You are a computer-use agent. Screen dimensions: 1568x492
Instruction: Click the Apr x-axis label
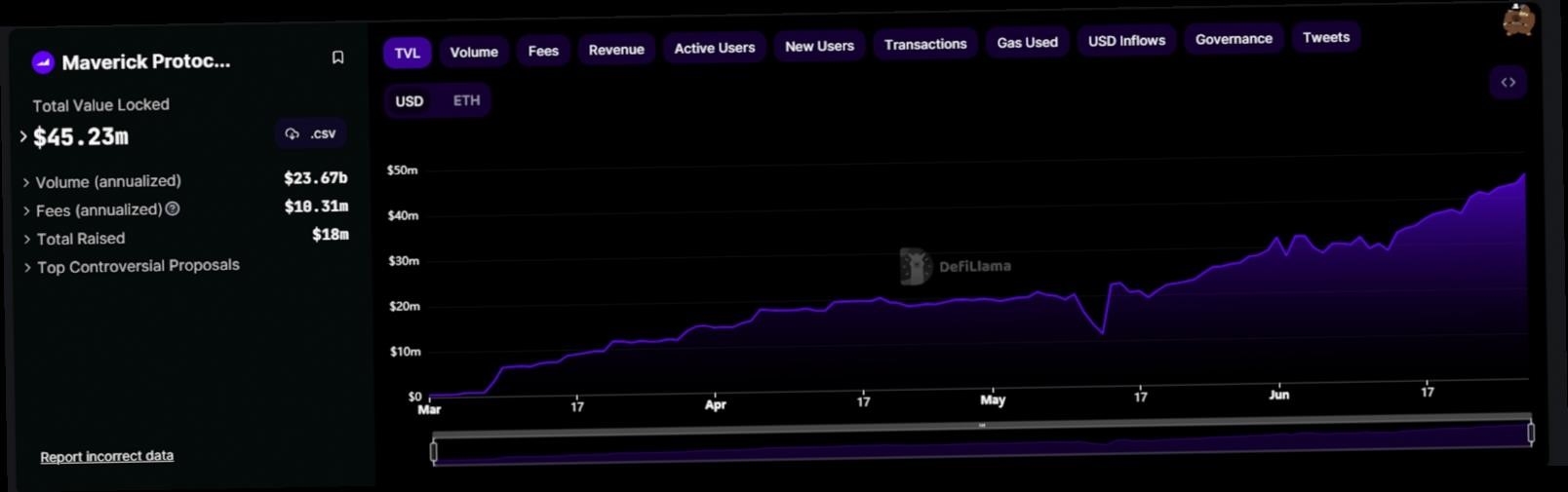tap(716, 405)
